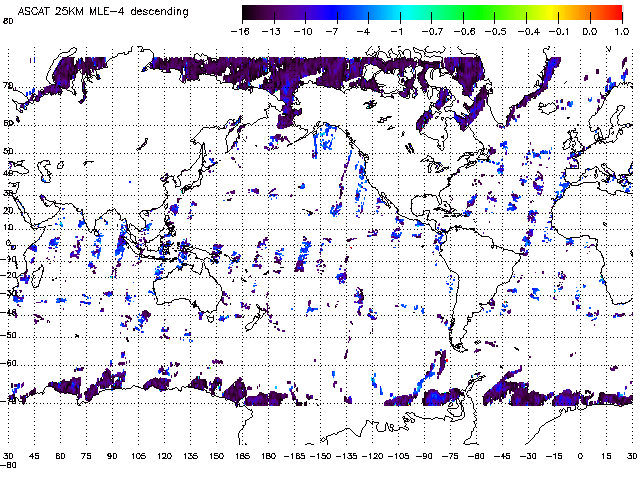Image resolution: width=640 pixels, height=480 pixels.
Task: Click color scale label '-7'
Action: 332,32
